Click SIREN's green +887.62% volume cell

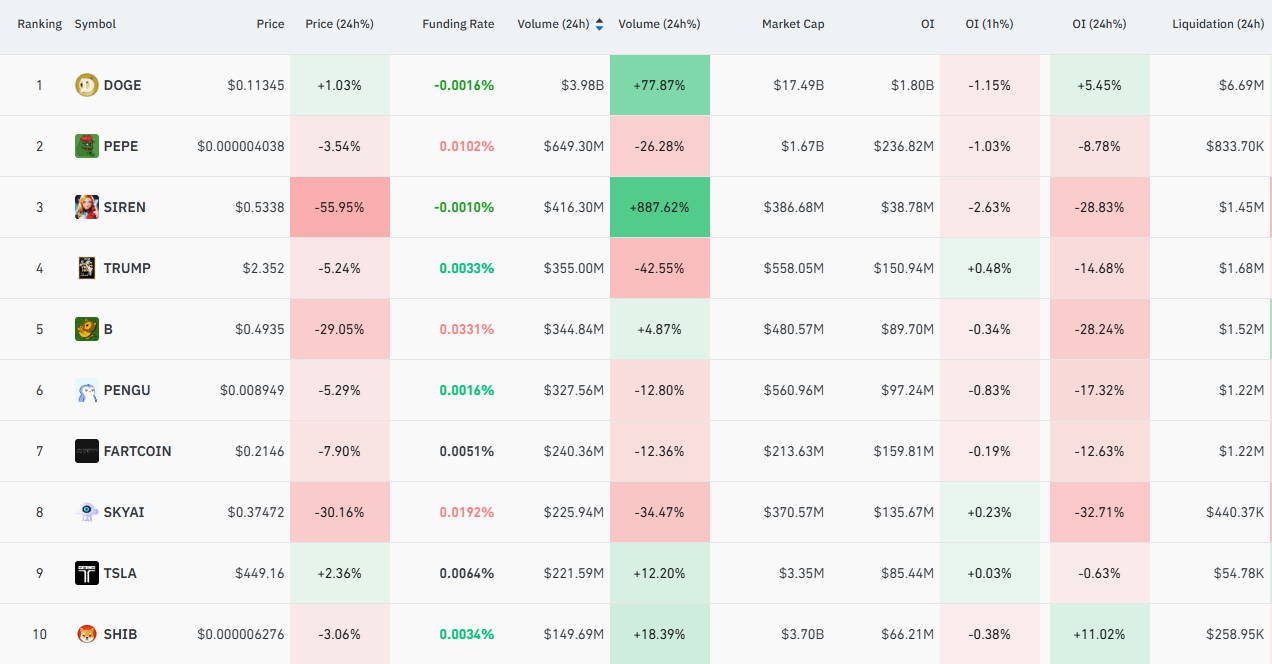(660, 207)
